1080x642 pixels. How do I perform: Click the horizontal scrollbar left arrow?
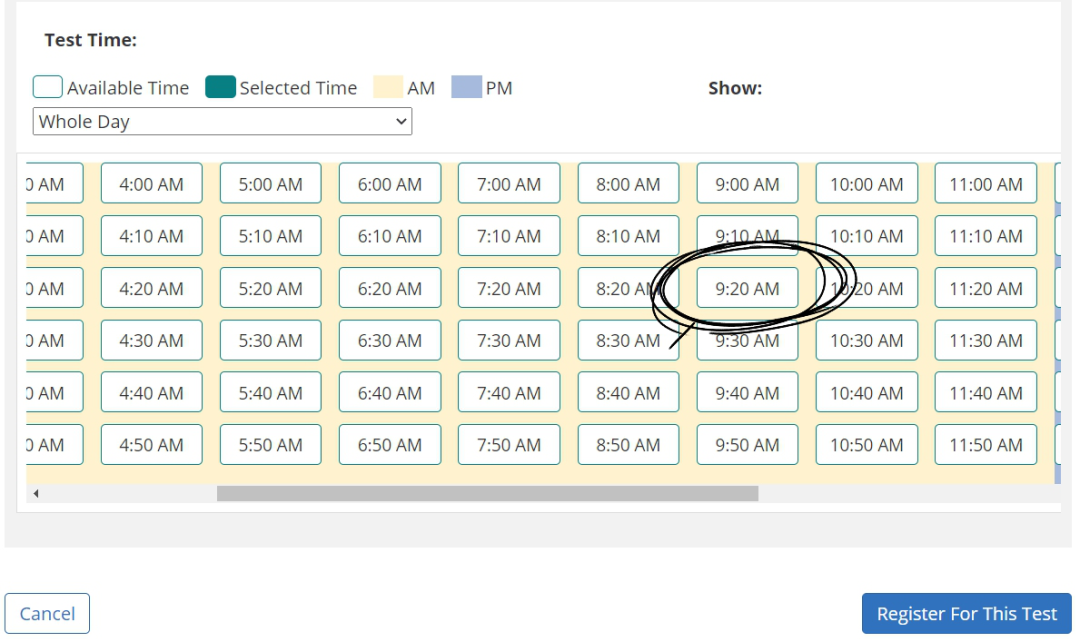click(x=36, y=494)
